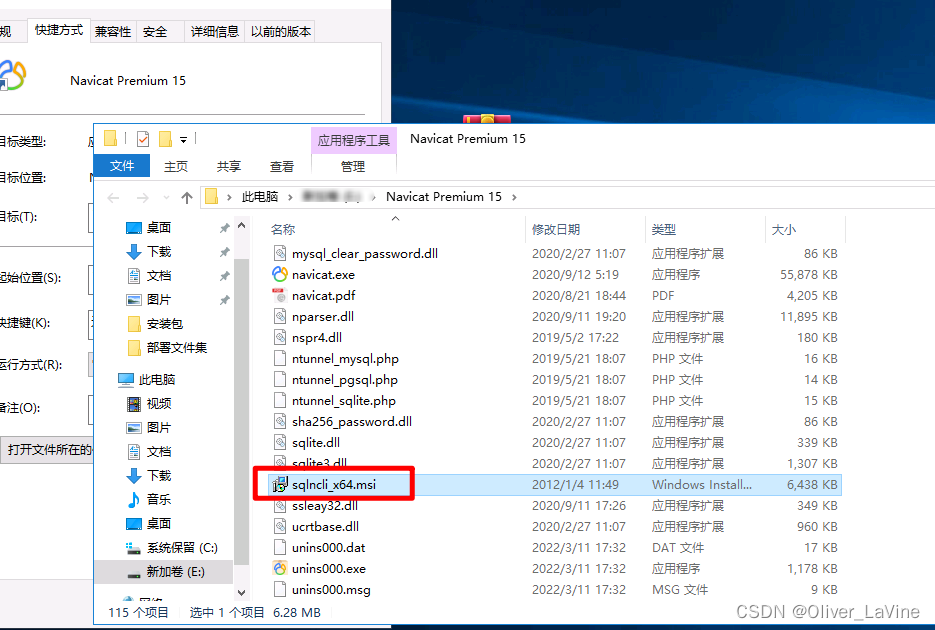Expand the chevron right after 此电脑 breadcrumb
The image size is (935, 630).
(x=290, y=197)
